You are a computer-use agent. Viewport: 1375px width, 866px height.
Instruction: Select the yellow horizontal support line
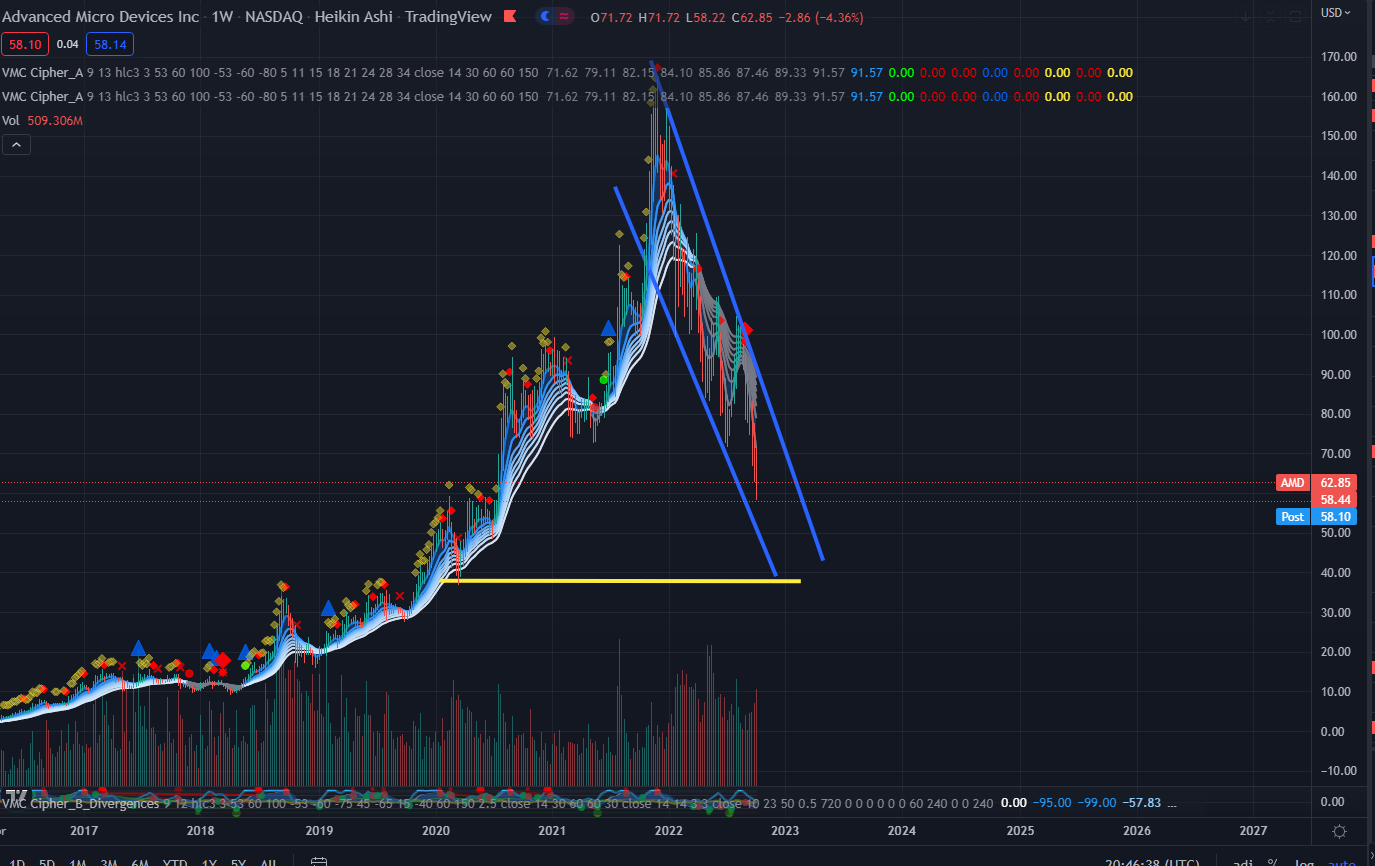[620, 581]
